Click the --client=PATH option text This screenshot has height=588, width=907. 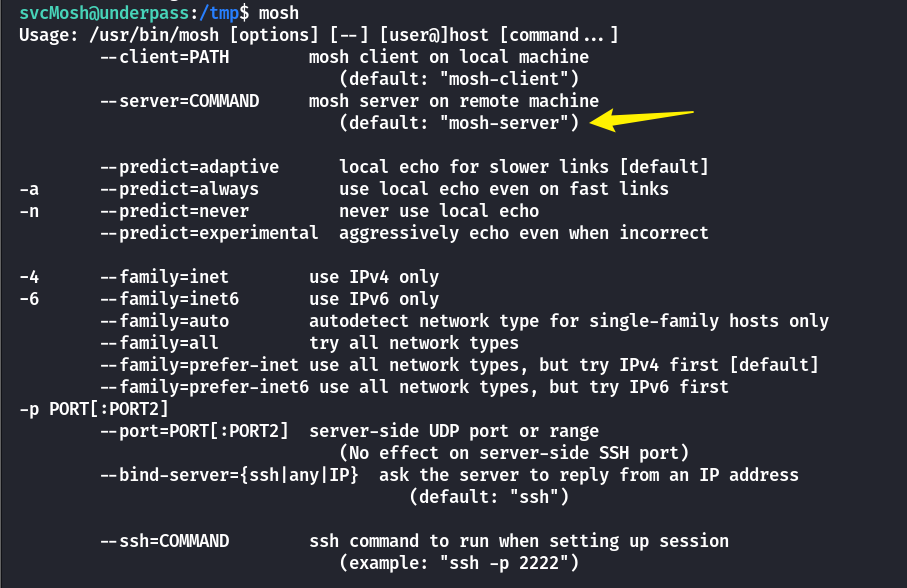165,57
